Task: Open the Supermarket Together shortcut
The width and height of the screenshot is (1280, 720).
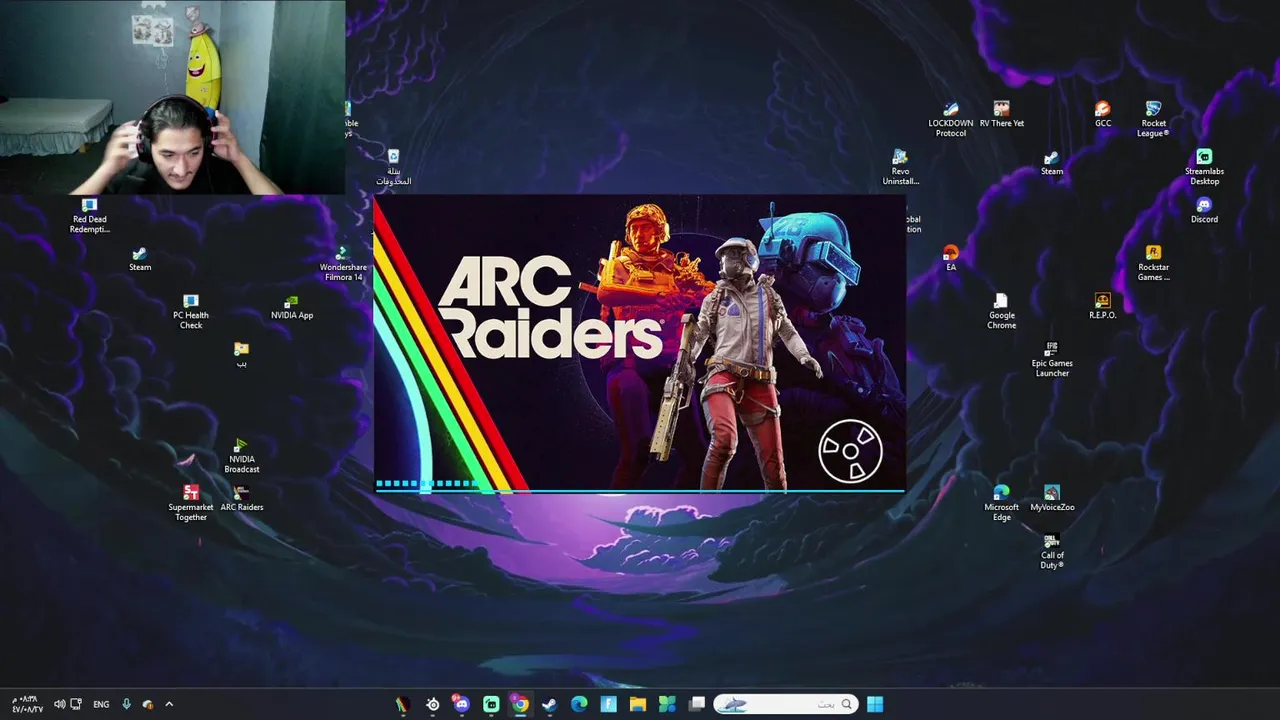Action: point(191,503)
